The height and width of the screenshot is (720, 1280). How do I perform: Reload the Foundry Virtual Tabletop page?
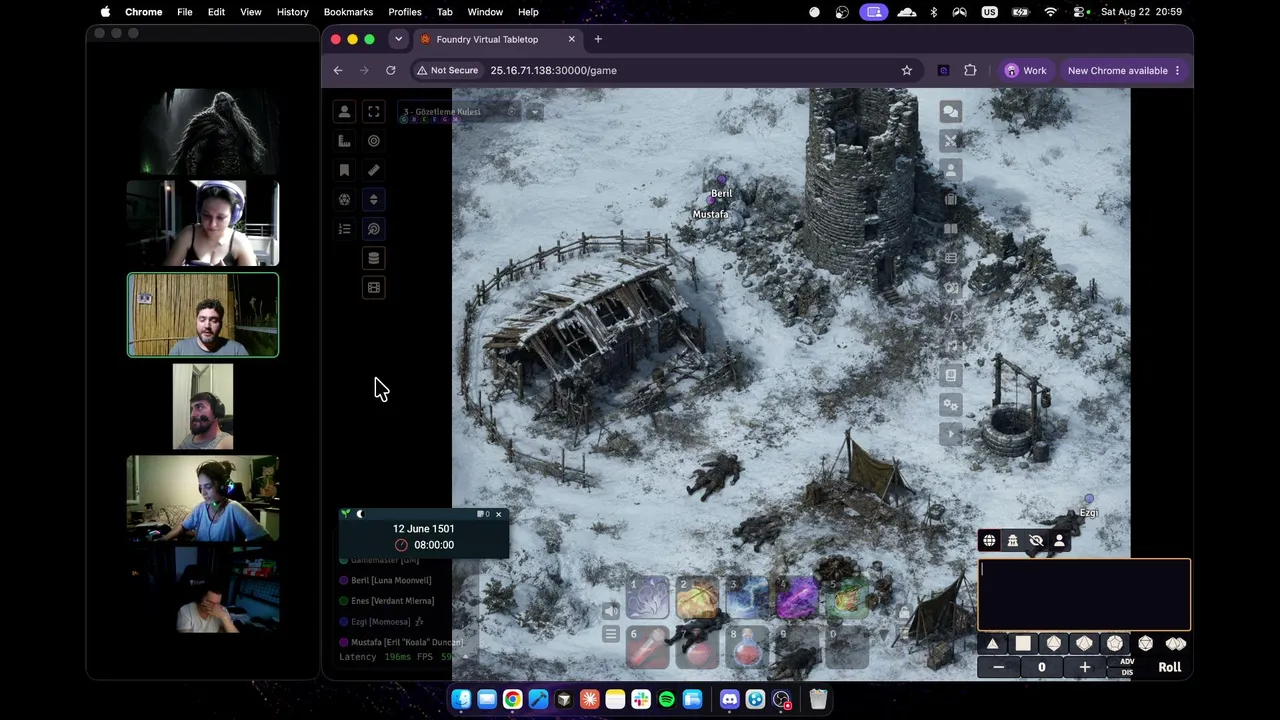[x=391, y=70]
